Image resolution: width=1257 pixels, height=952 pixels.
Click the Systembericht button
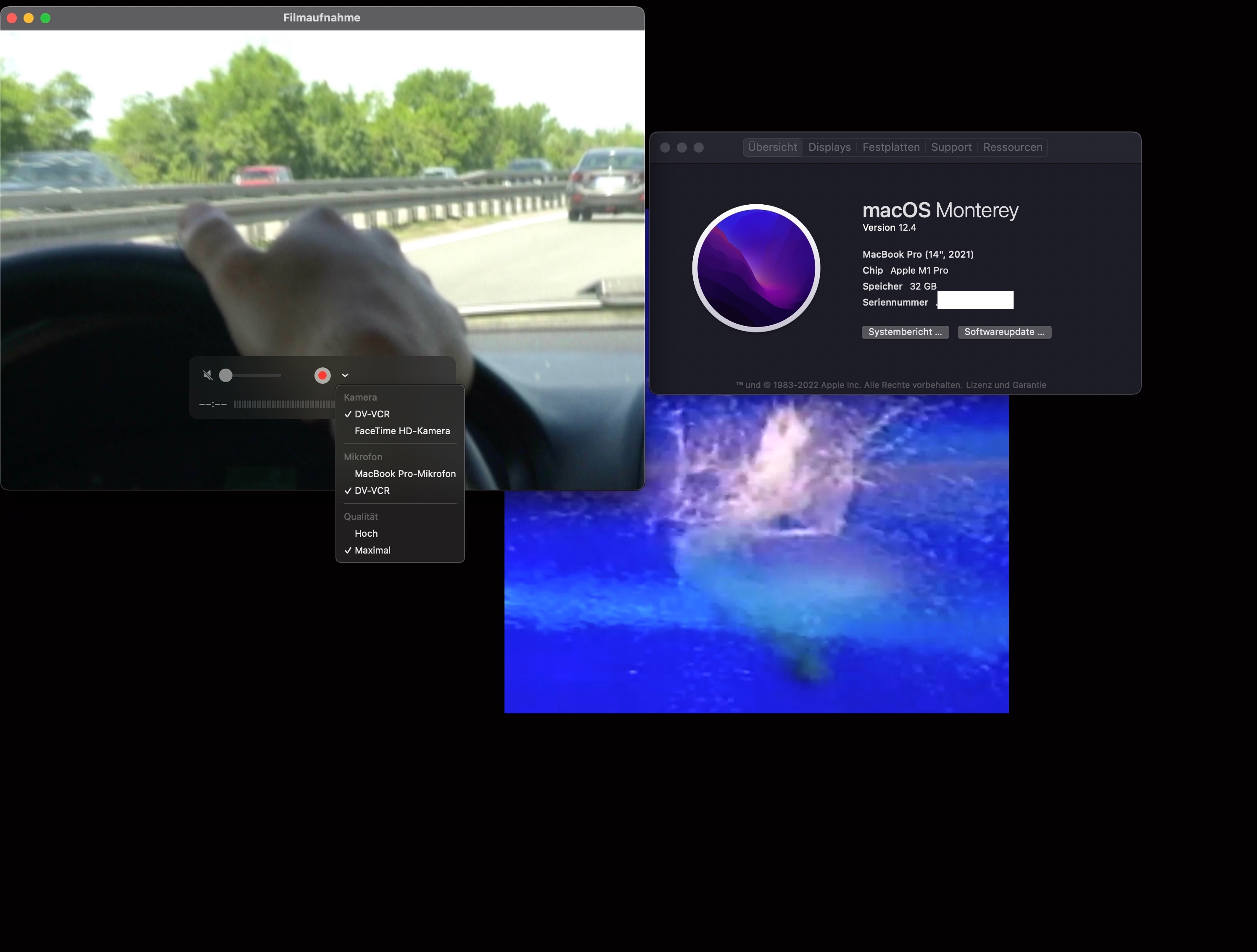(905, 332)
